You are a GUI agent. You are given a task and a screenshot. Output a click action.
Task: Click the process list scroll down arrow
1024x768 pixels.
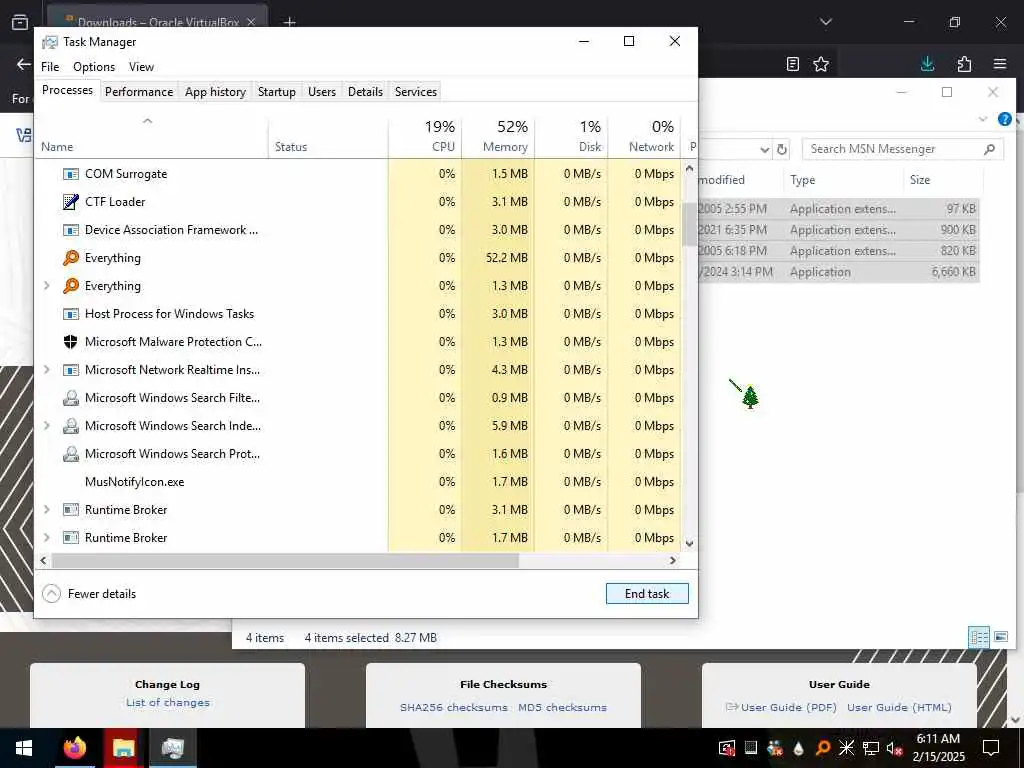[689, 544]
